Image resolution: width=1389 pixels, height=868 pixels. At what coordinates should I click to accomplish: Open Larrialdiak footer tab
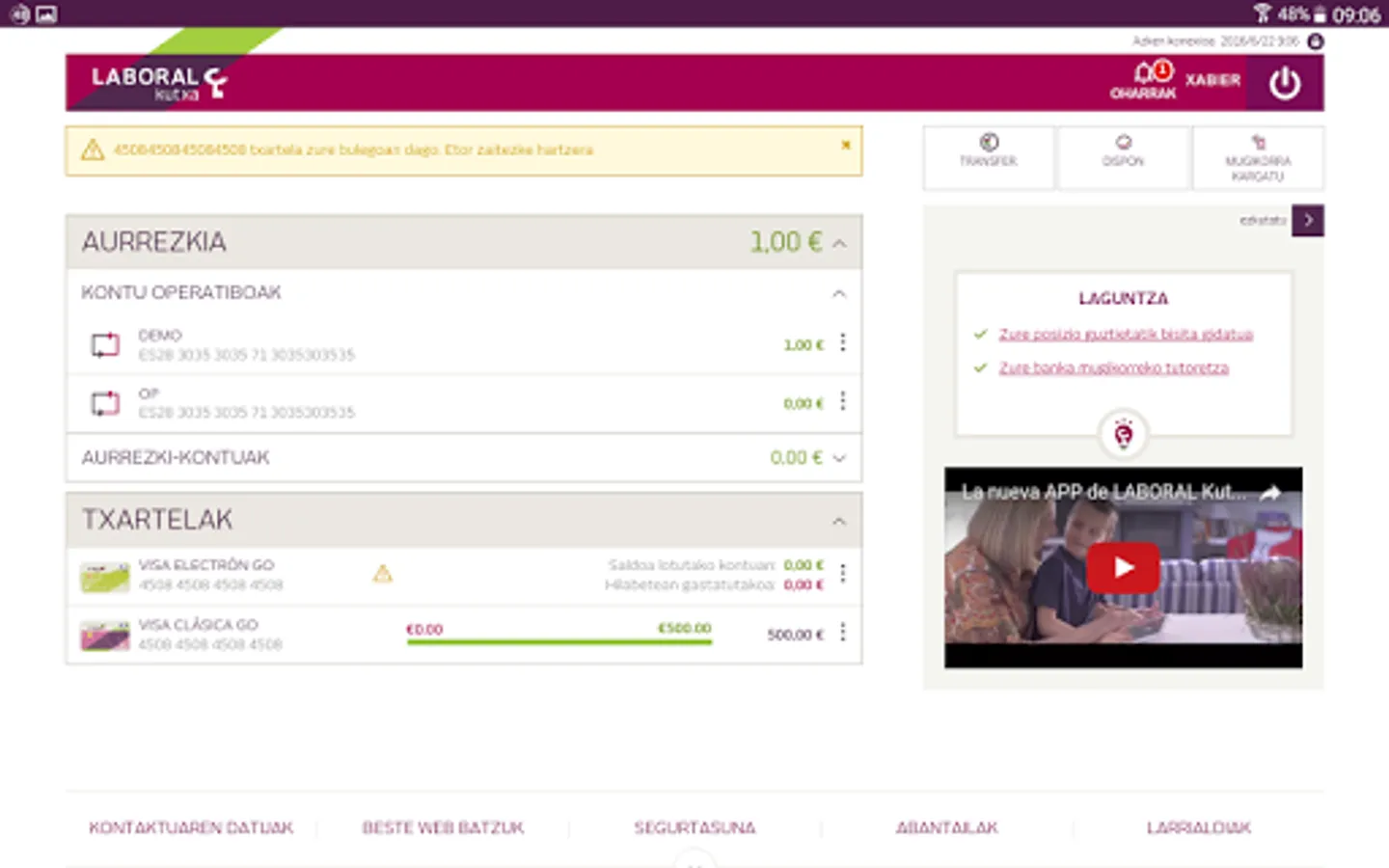[x=1198, y=827]
